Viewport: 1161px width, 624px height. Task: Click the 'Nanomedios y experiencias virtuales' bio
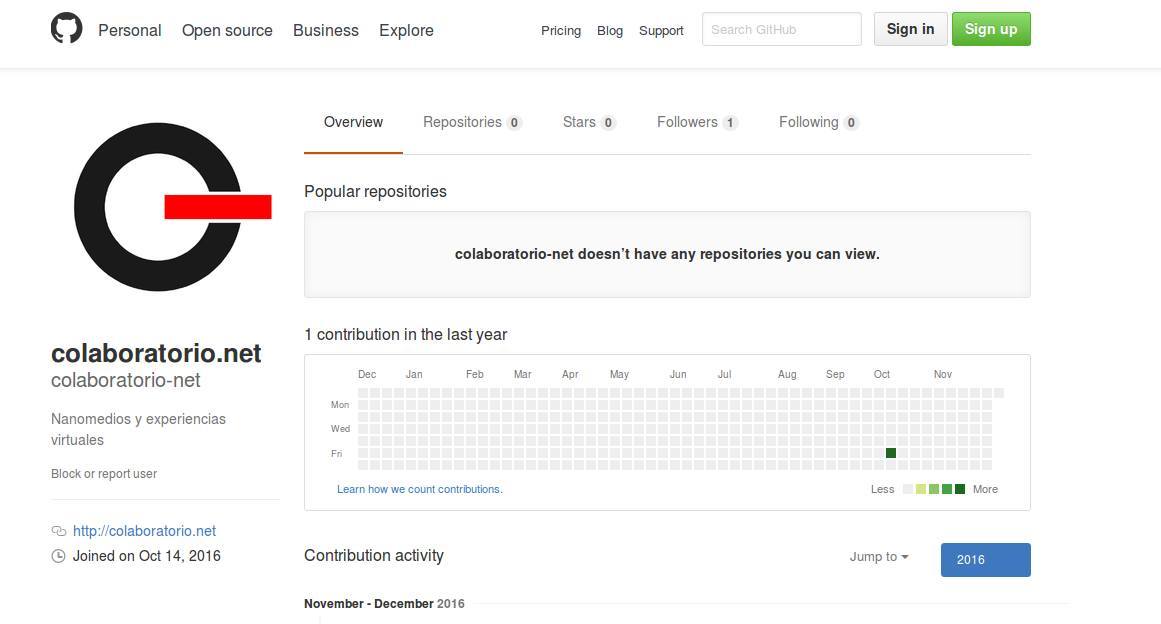(138, 429)
